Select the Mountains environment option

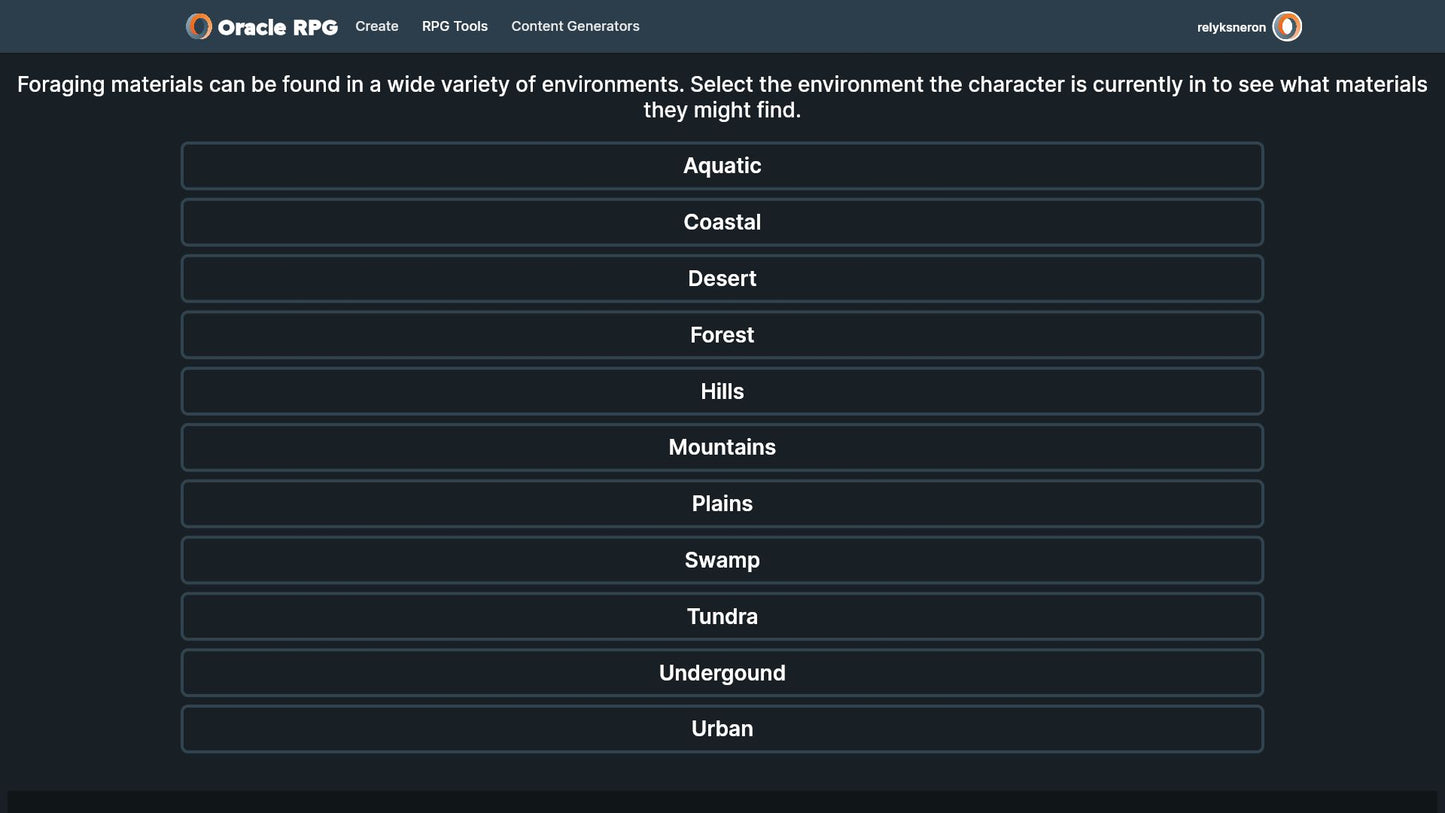[x=722, y=447]
